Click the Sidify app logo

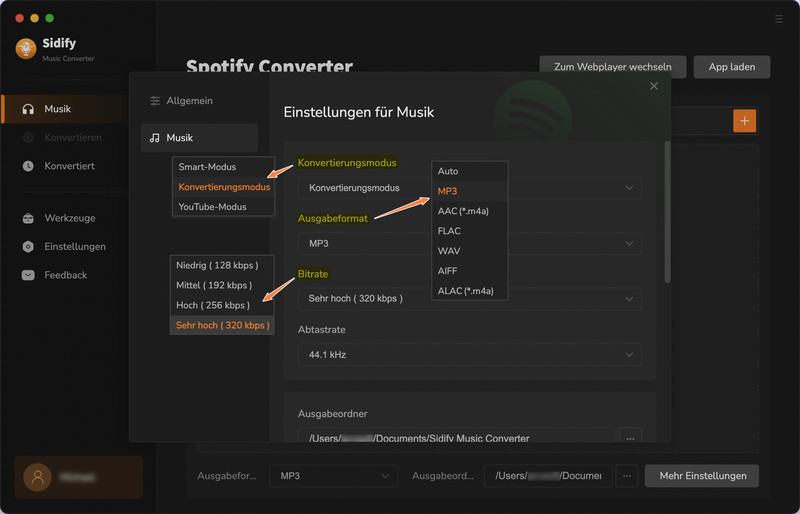click(26, 49)
